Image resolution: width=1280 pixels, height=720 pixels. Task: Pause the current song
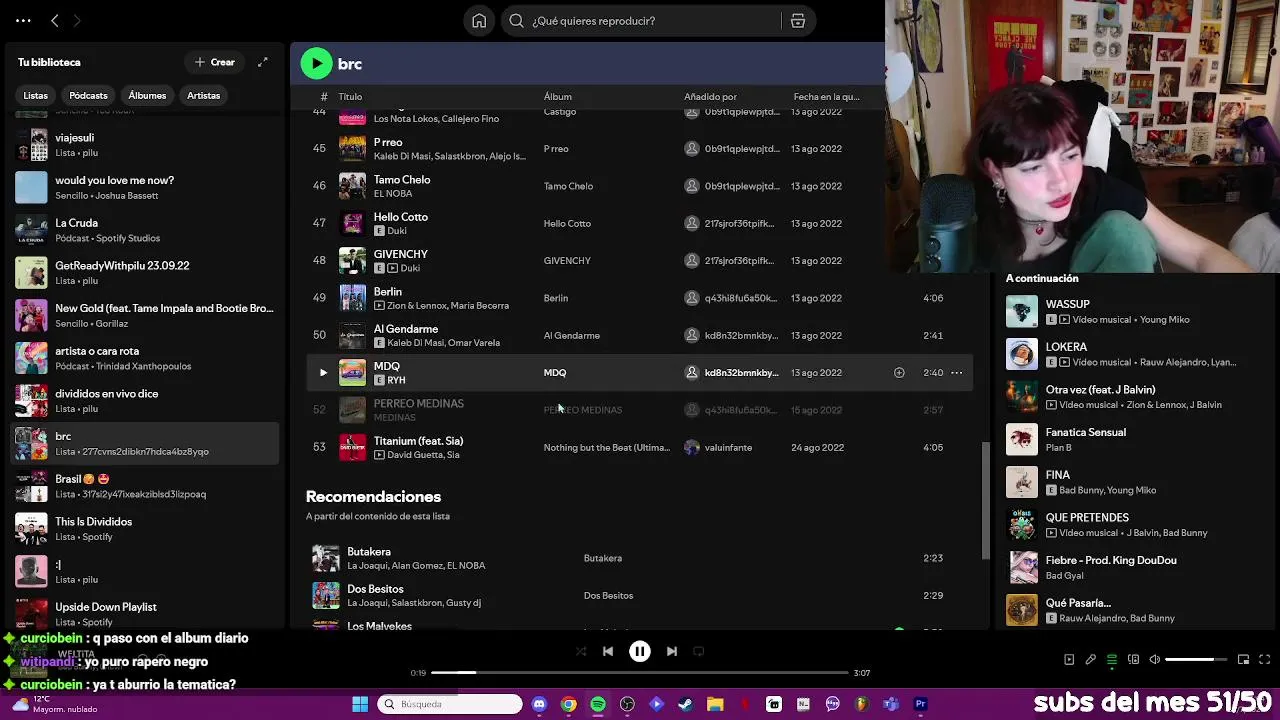pos(640,651)
